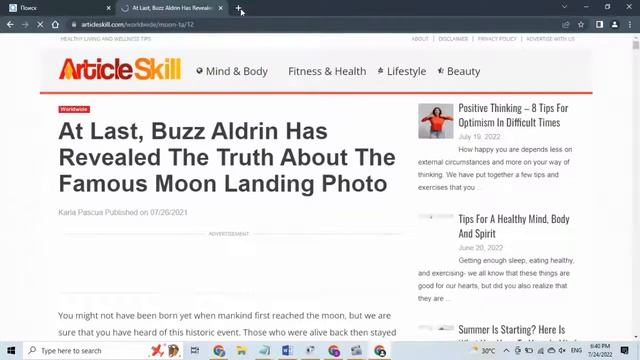Open the Summer Is Starting article link
Screen dimensions: 640x360
coord(511,329)
